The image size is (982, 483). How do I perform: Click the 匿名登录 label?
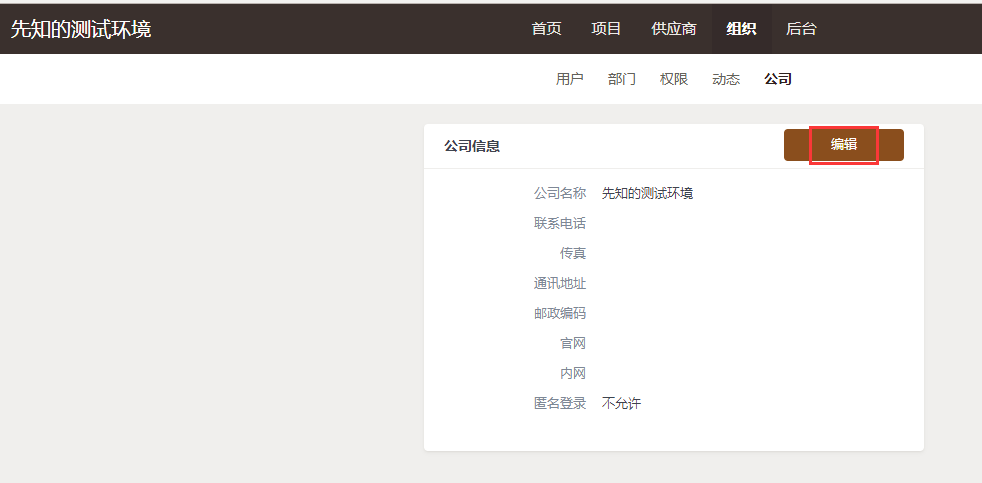tap(560, 403)
